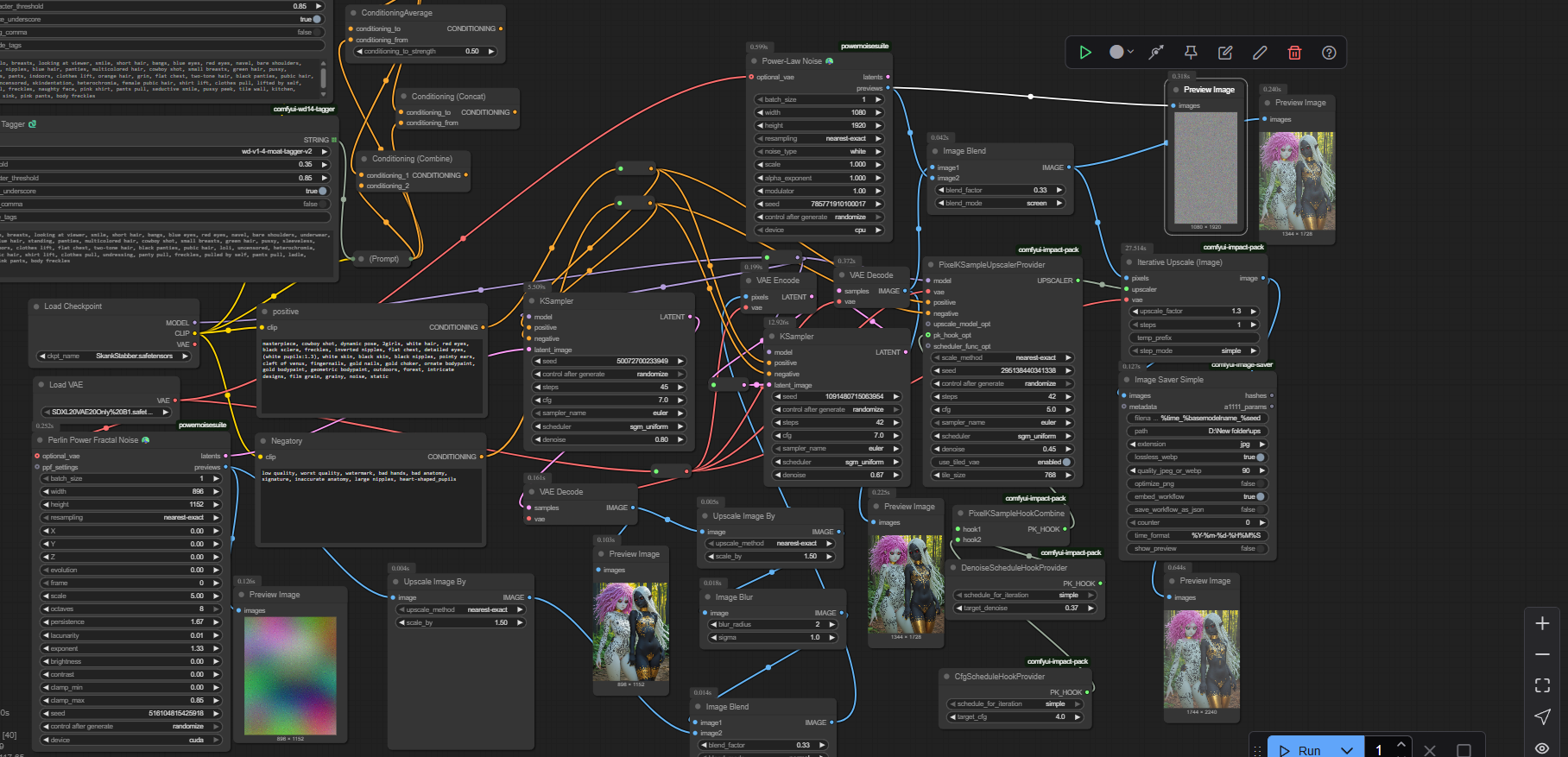The image size is (1568, 757).
Task: Click the sampler_name euler field in first KSampler
Action: point(609,413)
